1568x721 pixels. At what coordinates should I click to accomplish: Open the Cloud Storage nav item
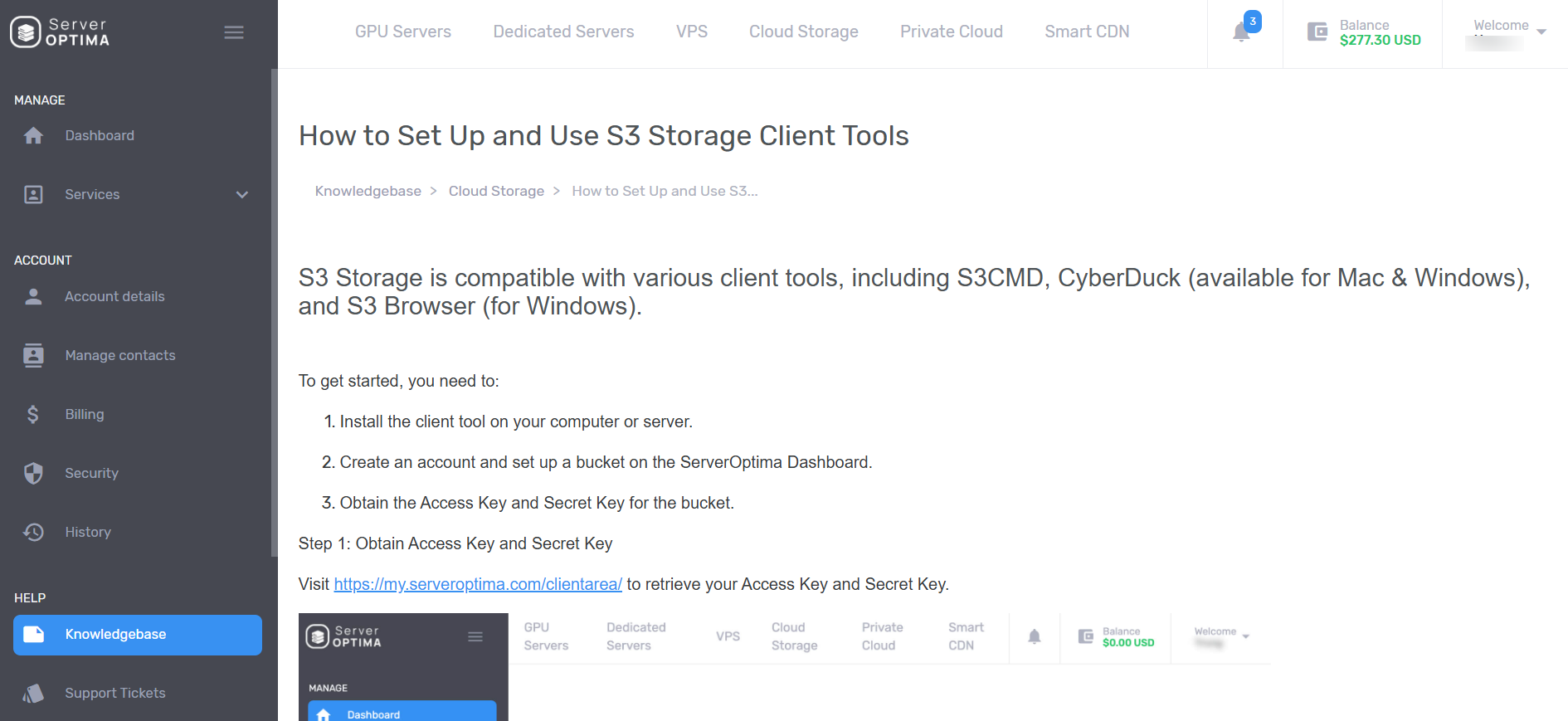[803, 32]
